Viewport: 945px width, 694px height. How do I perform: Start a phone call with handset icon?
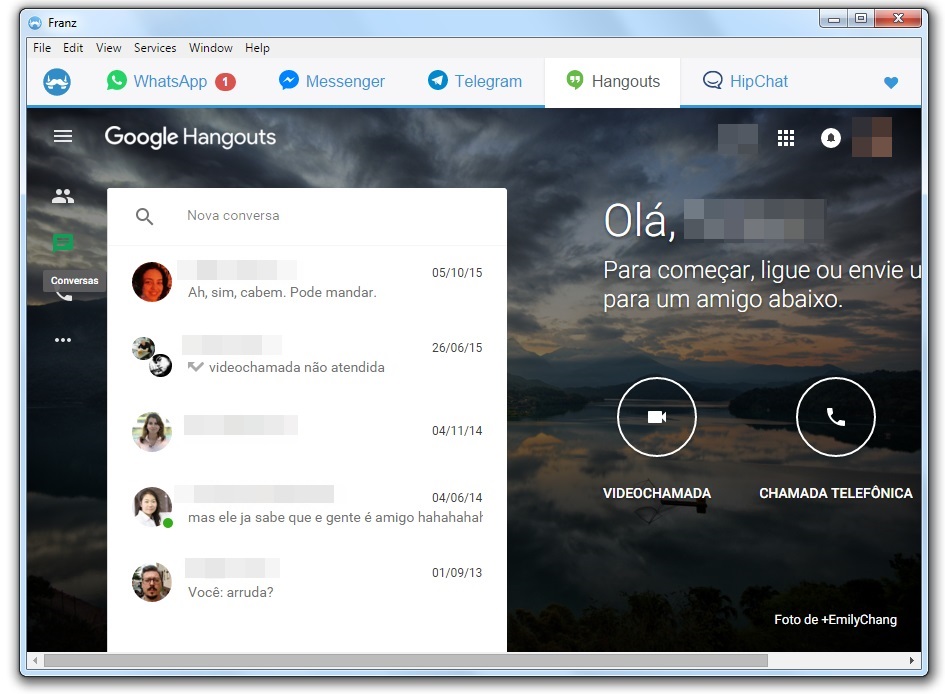[x=835, y=417]
